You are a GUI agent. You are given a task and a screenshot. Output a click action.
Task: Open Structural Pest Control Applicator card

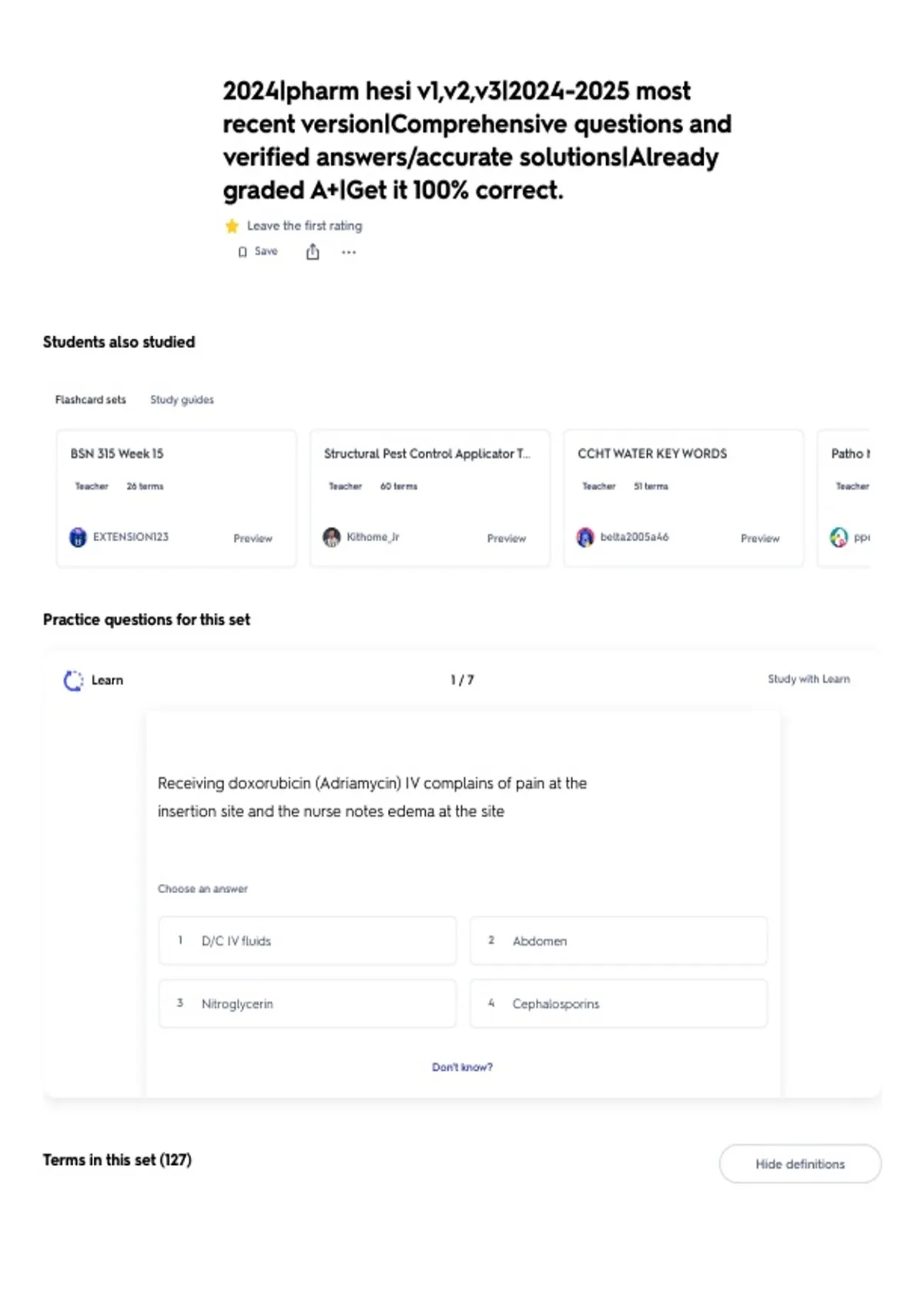tap(430, 498)
